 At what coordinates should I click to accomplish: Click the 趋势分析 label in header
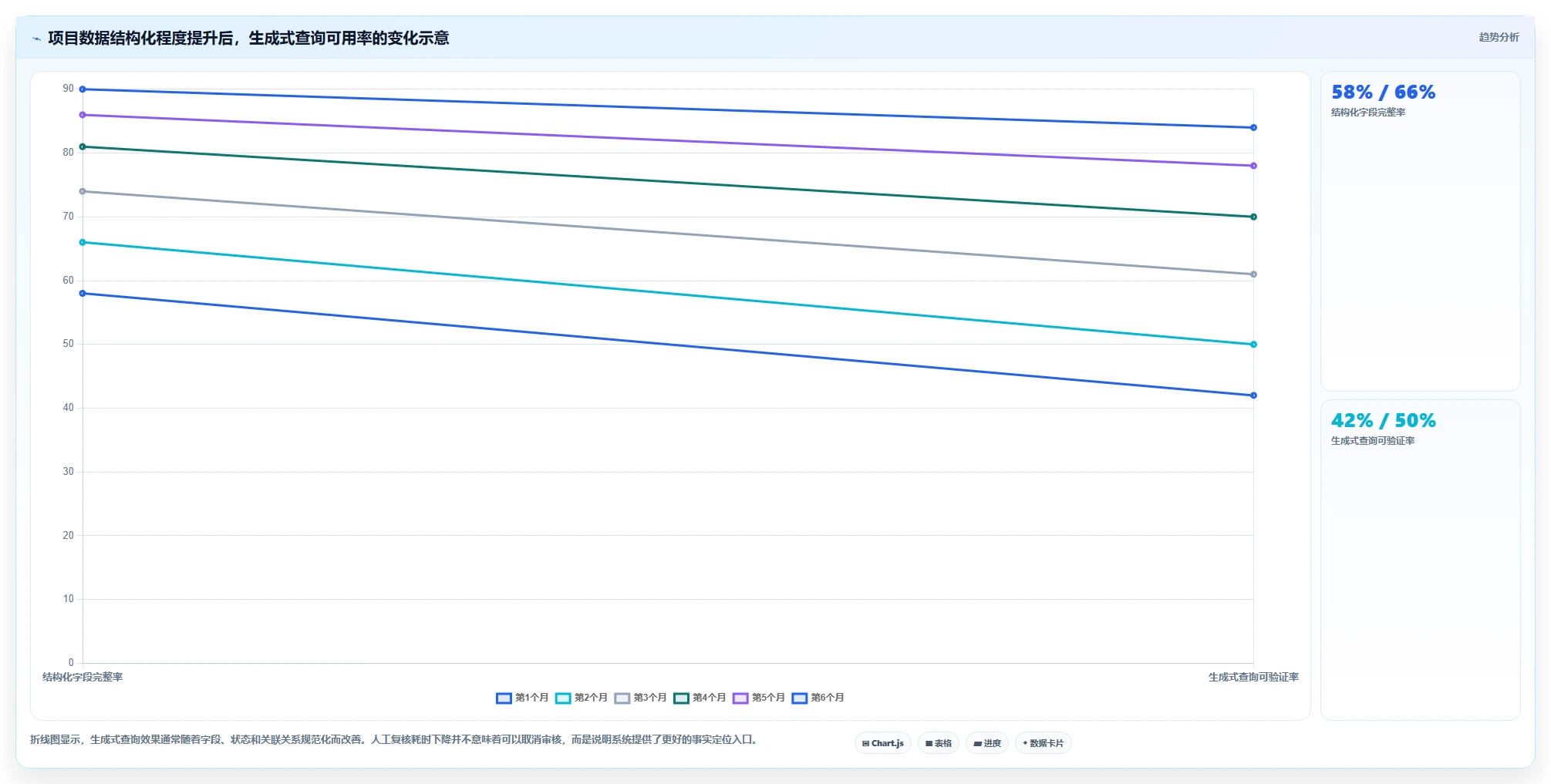(1499, 37)
